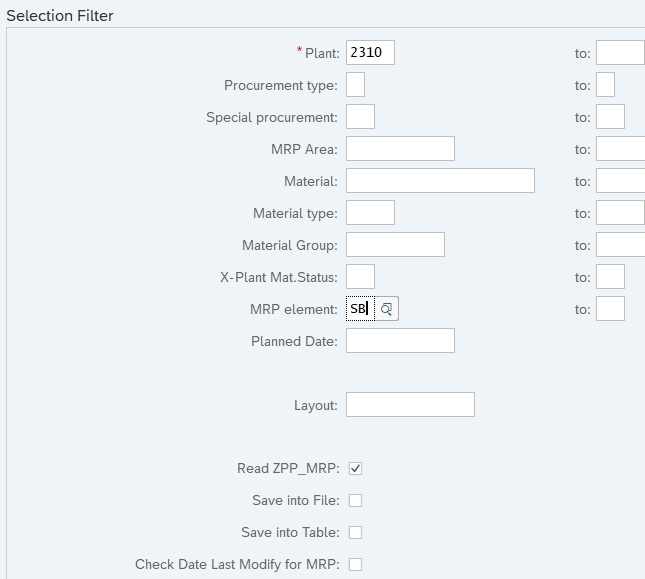Image resolution: width=645 pixels, height=579 pixels.
Task: Focus the Material type field
Action: (x=370, y=213)
